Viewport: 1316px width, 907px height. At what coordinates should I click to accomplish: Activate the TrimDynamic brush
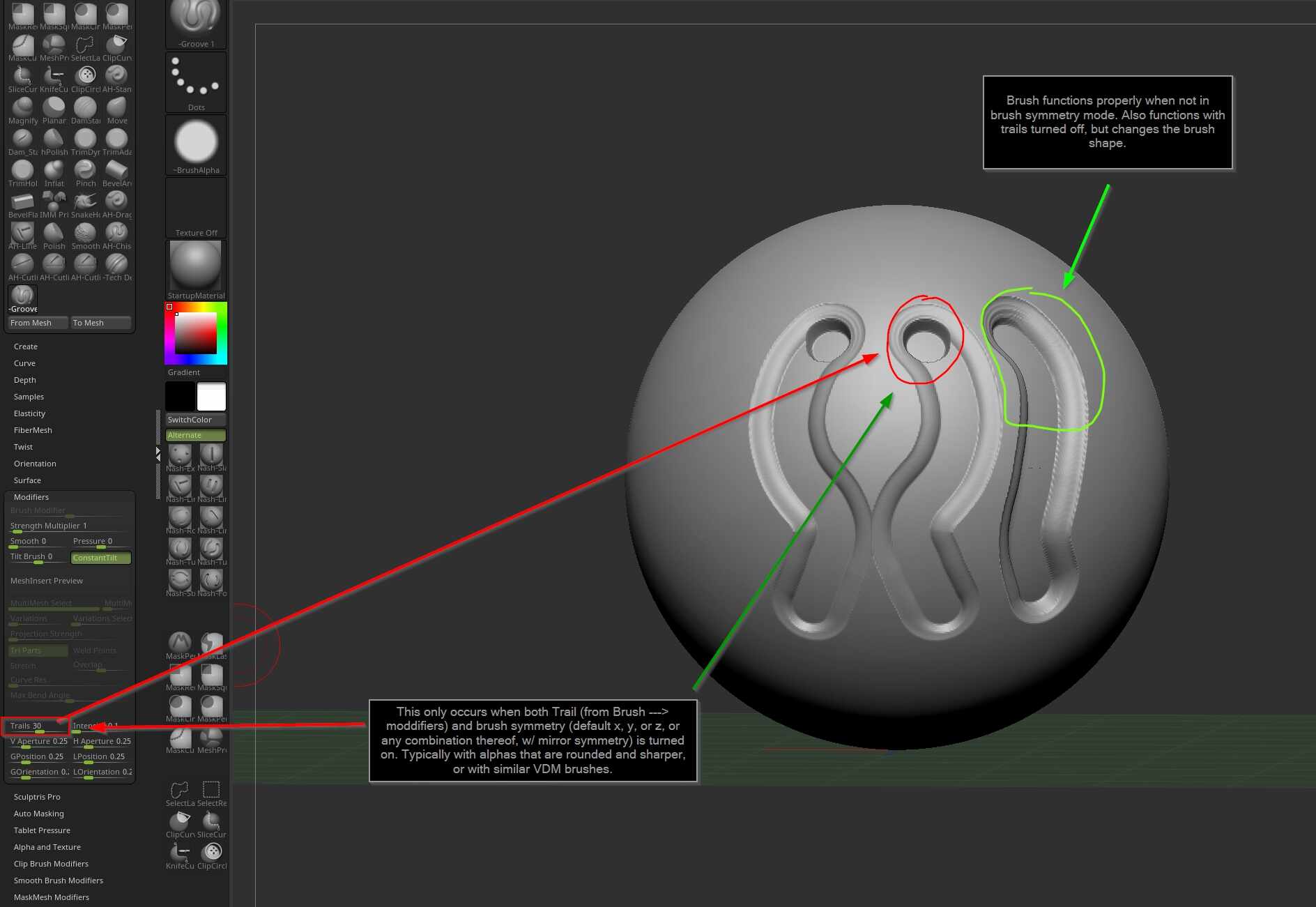pos(85,142)
